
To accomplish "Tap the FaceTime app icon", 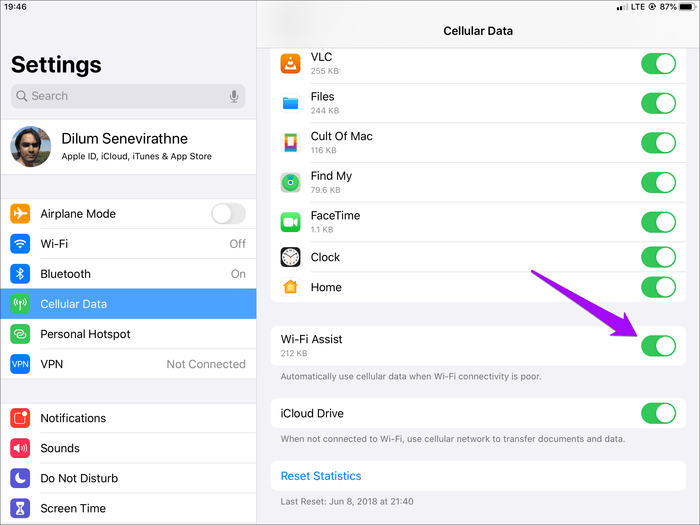I will pyautogui.click(x=290, y=221).
